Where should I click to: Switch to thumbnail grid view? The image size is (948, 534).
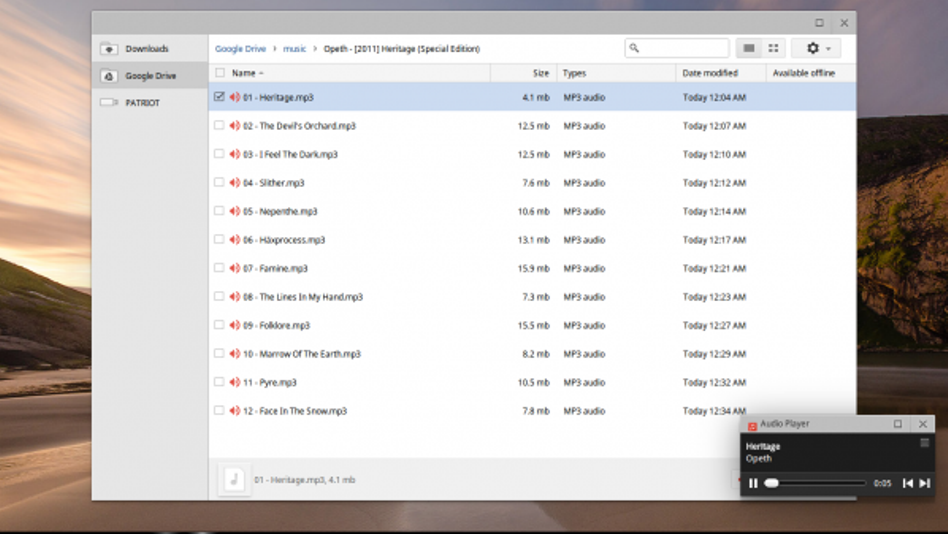point(773,48)
